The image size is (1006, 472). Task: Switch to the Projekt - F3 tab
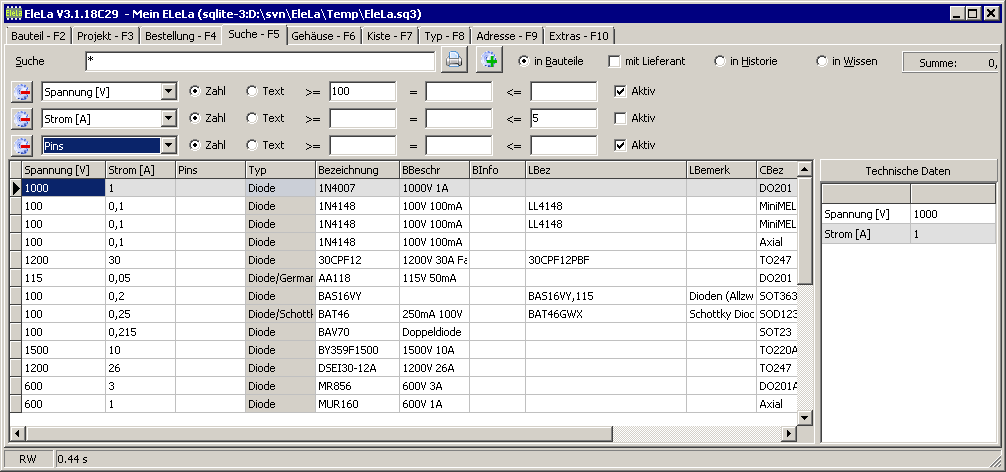click(x=105, y=37)
